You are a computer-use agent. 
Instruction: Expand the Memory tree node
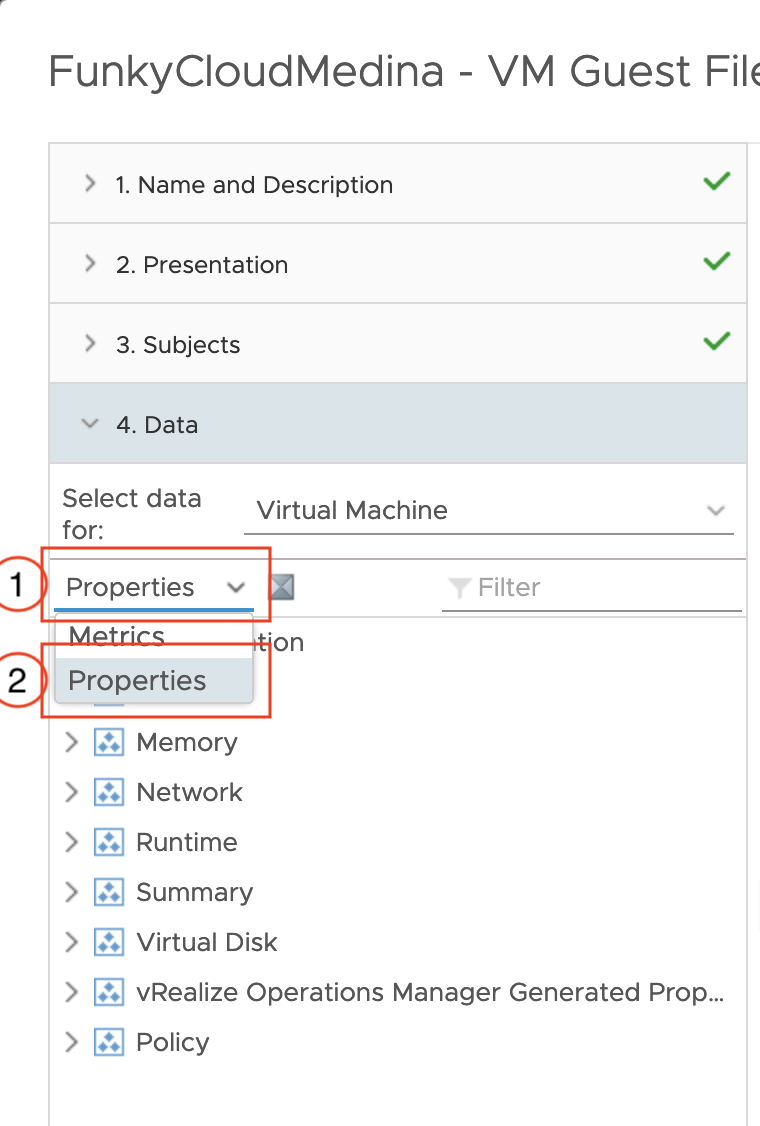[x=71, y=743]
